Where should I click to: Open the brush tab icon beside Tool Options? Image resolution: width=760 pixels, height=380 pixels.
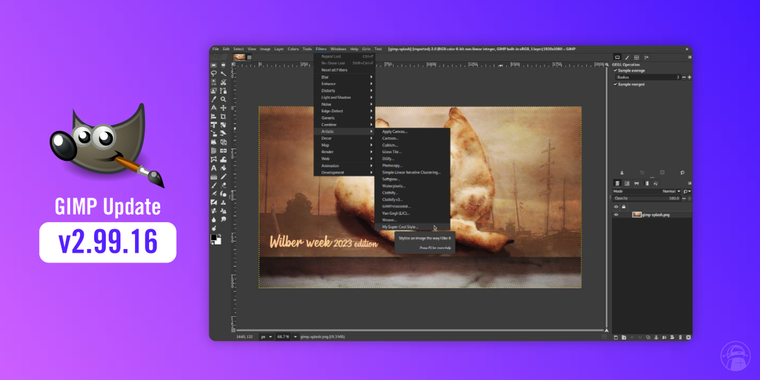coord(627,57)
